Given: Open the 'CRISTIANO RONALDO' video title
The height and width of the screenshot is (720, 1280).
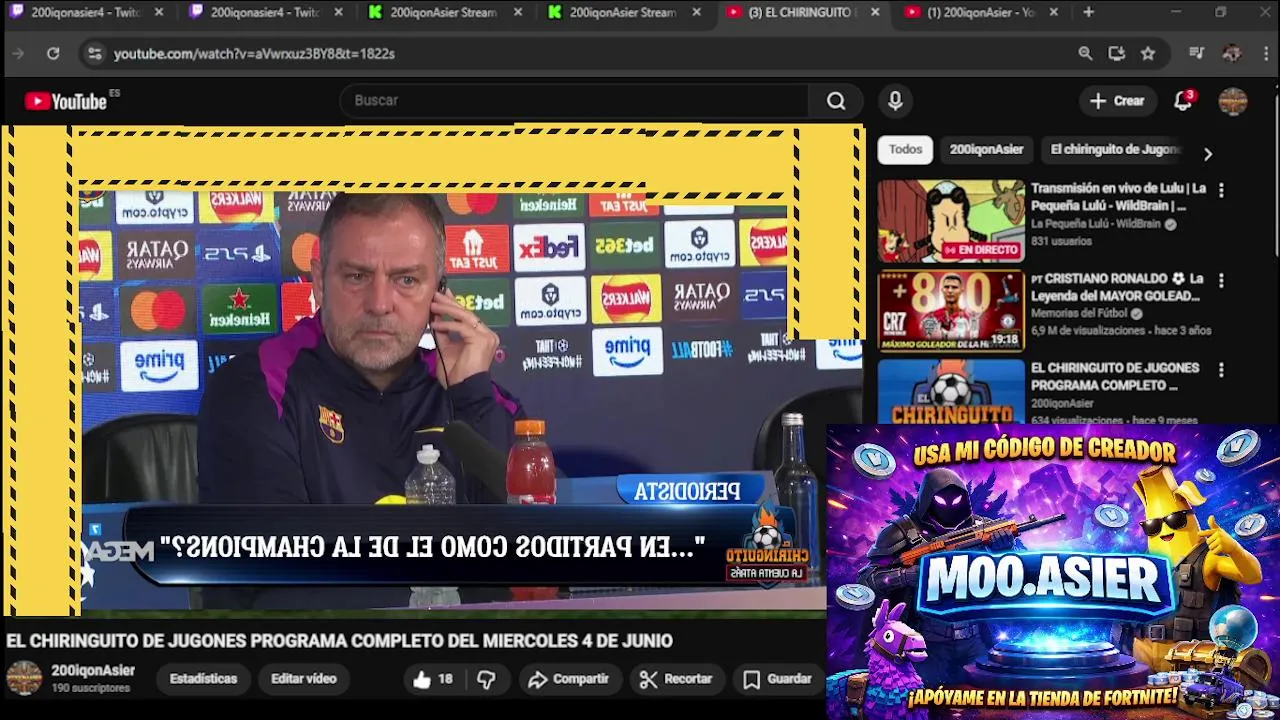Looking at the screenshot, I should click(1116, 287).
